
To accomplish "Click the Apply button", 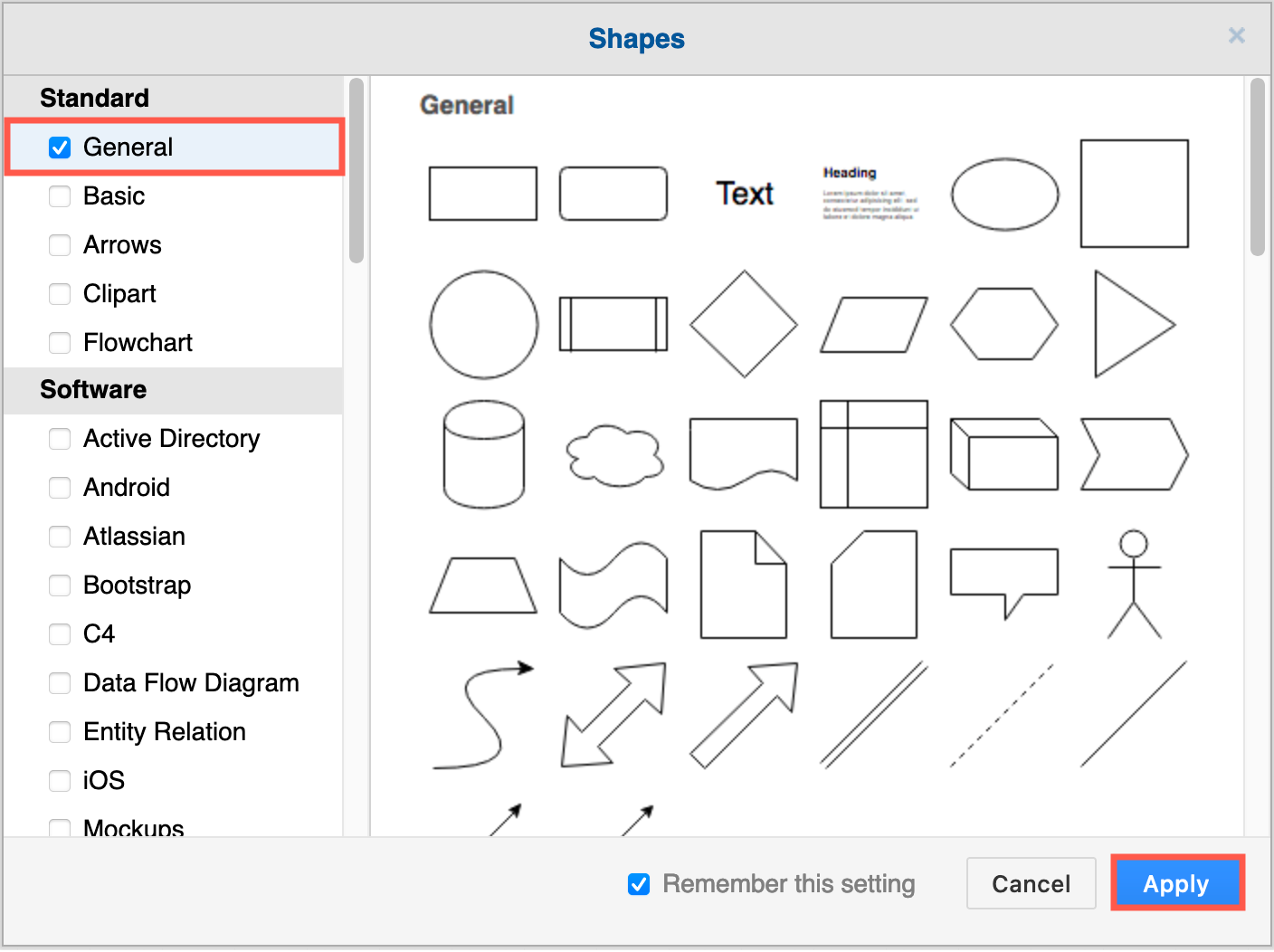I will click(x=1176, y=884).
